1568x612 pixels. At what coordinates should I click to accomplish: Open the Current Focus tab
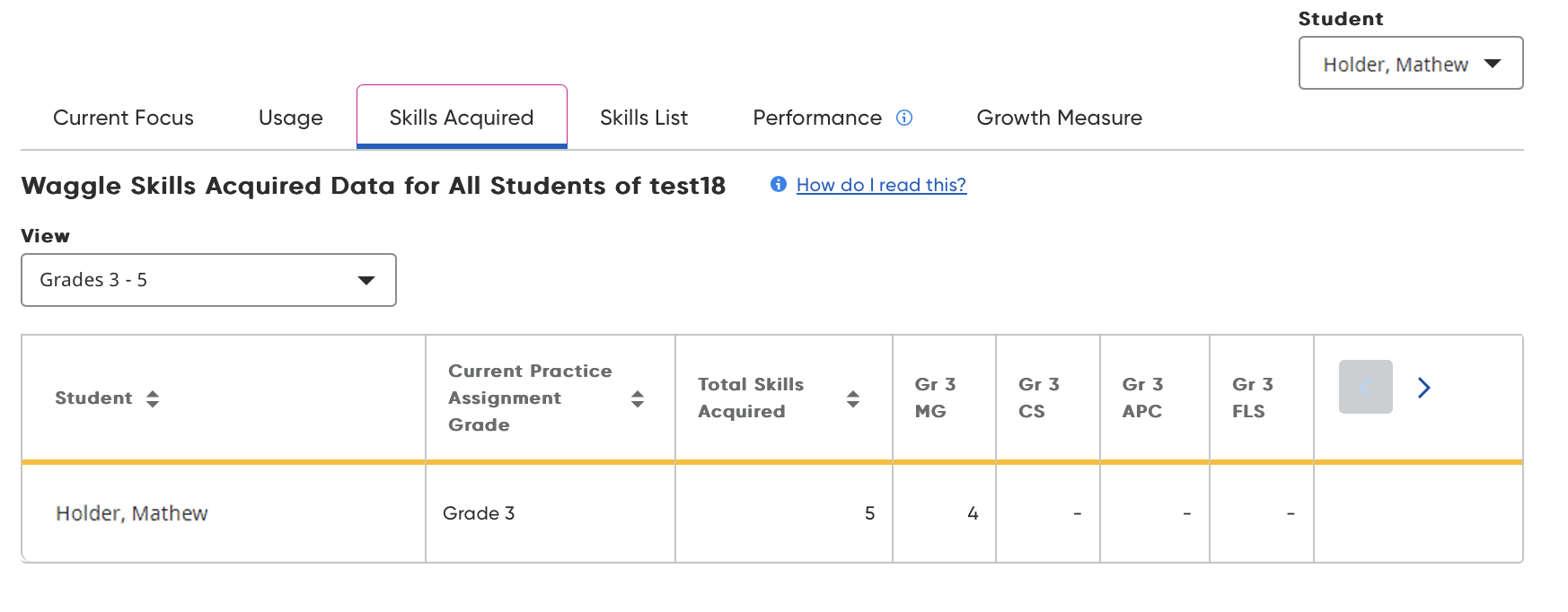(123, 118)
